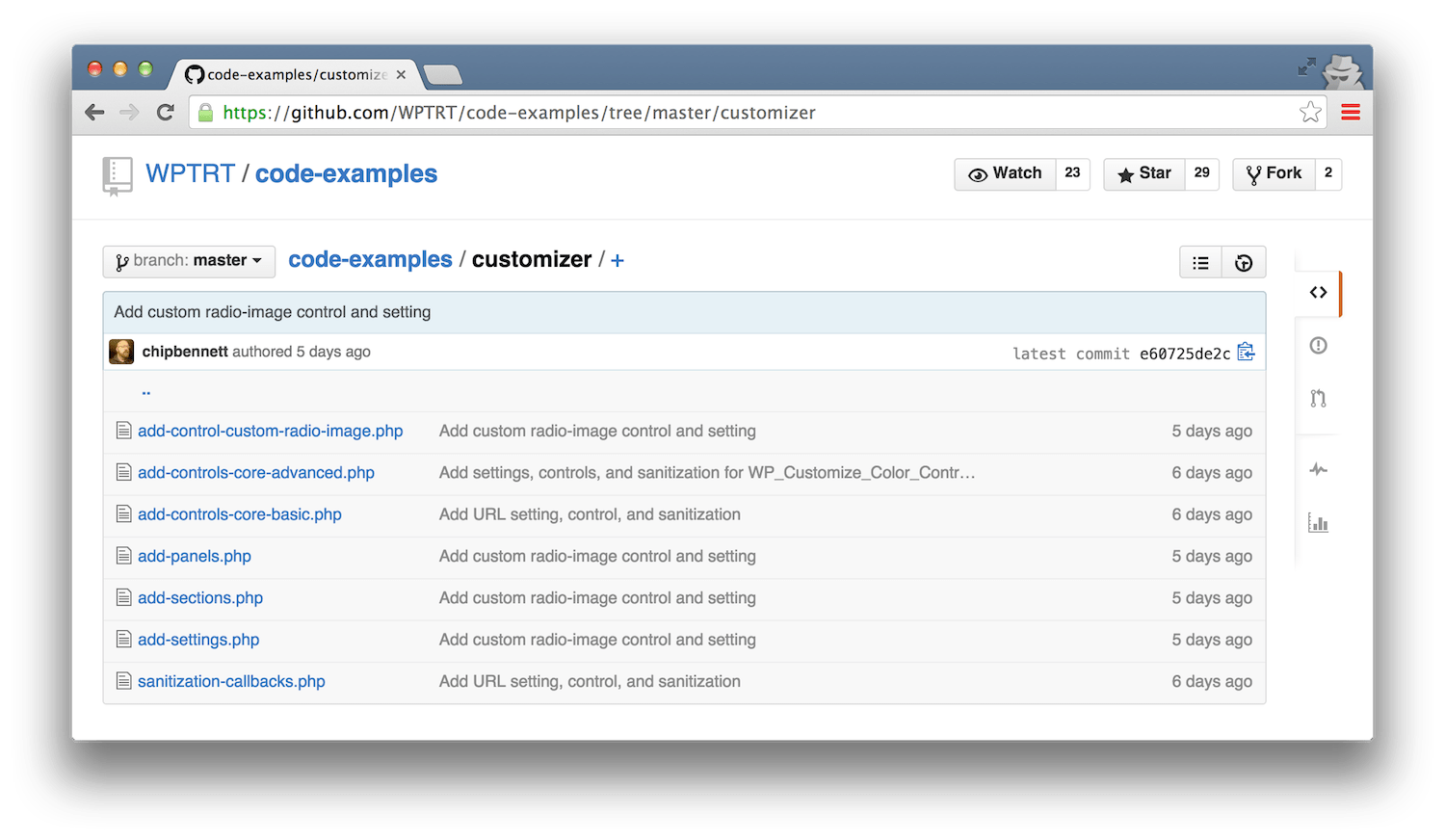Open the header commit message 'Add custom radio-image control and setting'
Screen dimensions: 1445x840
click(273, 312)
